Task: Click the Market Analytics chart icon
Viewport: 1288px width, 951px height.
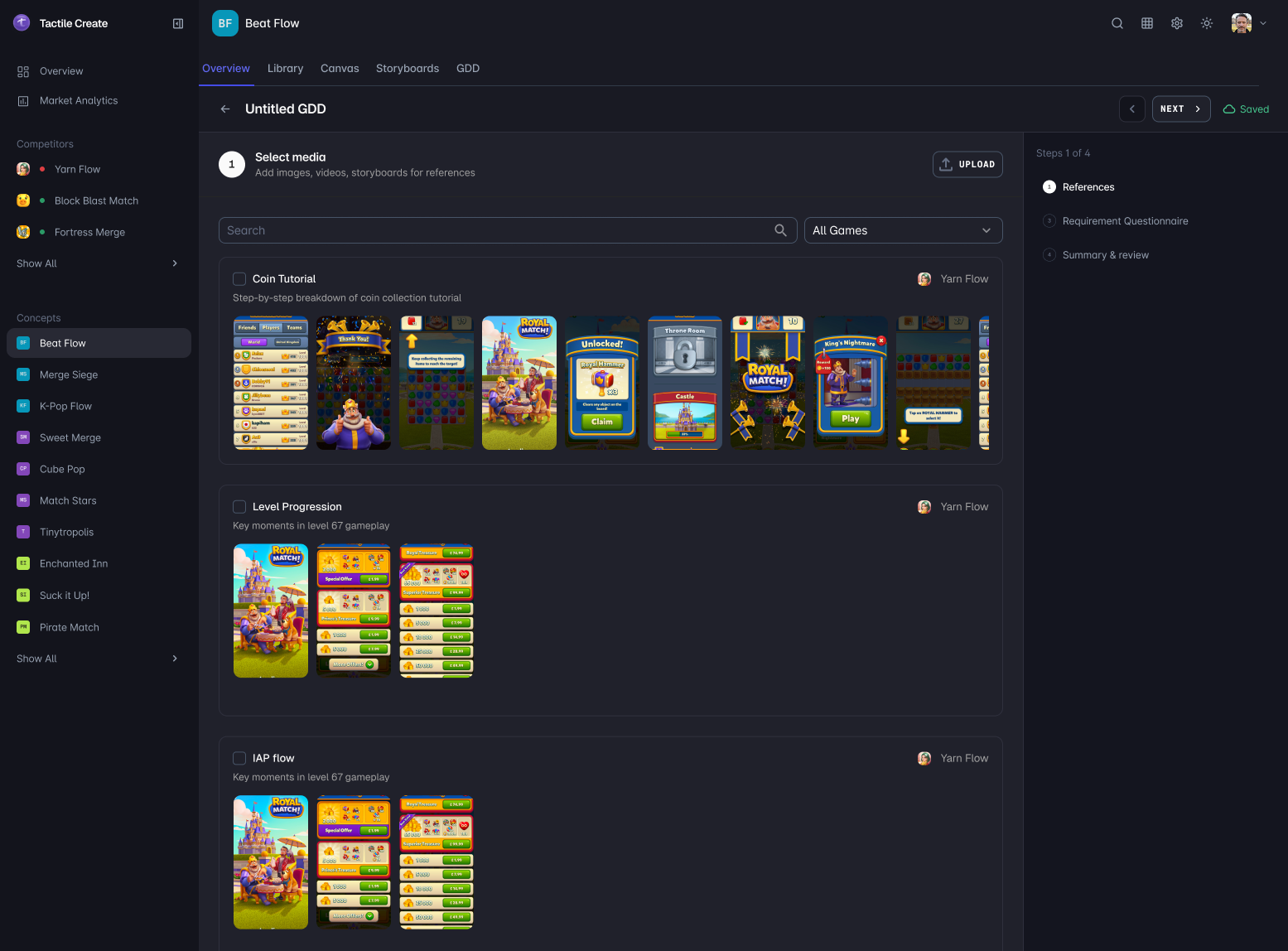Action: (x=23, y=101)
